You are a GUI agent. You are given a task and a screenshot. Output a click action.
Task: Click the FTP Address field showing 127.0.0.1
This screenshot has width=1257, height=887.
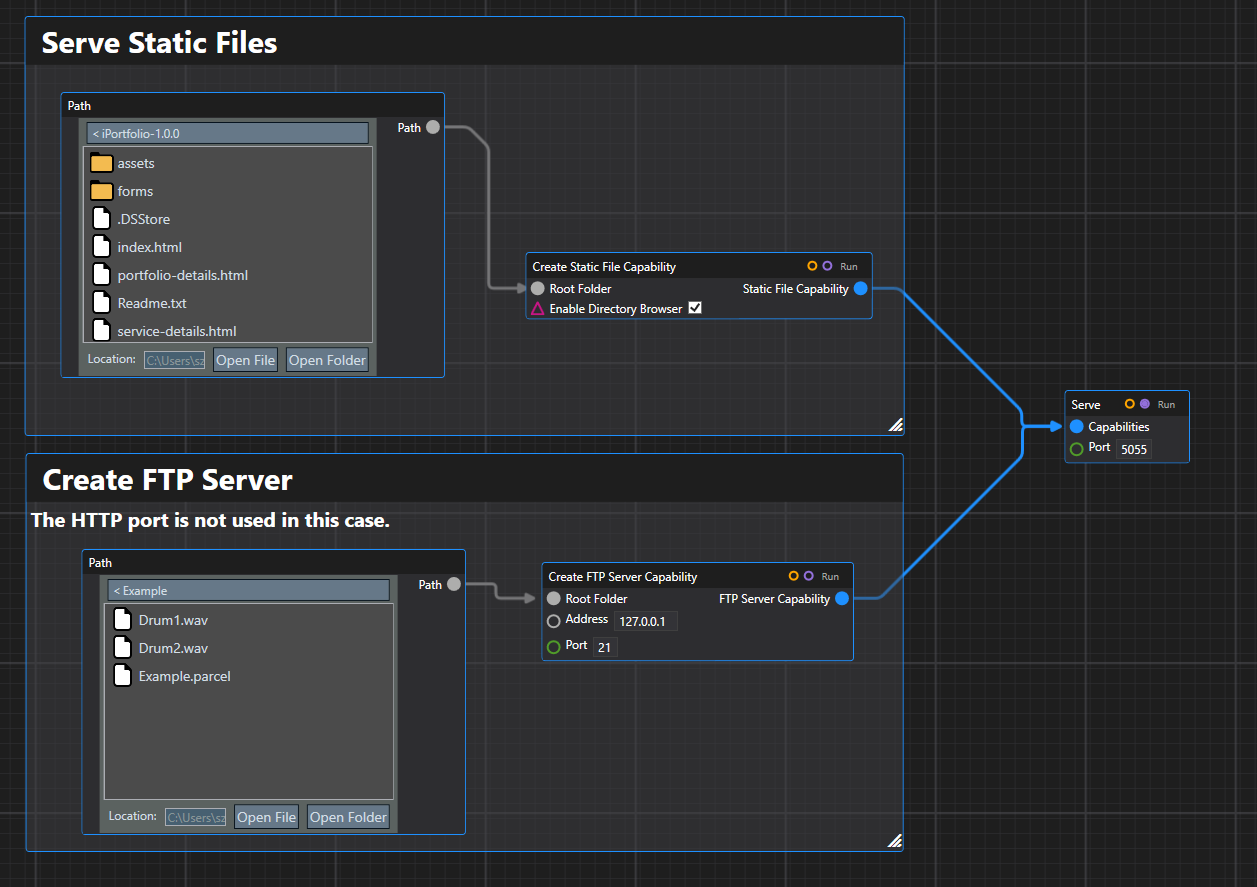(648, 621)
